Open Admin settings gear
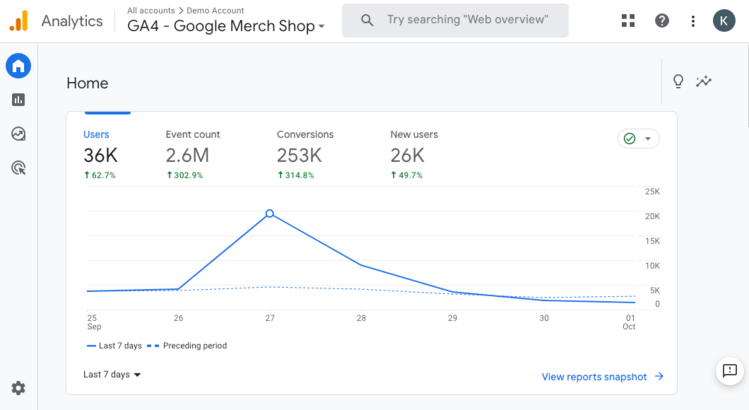 pyautogui.click(x=18, y=388)
